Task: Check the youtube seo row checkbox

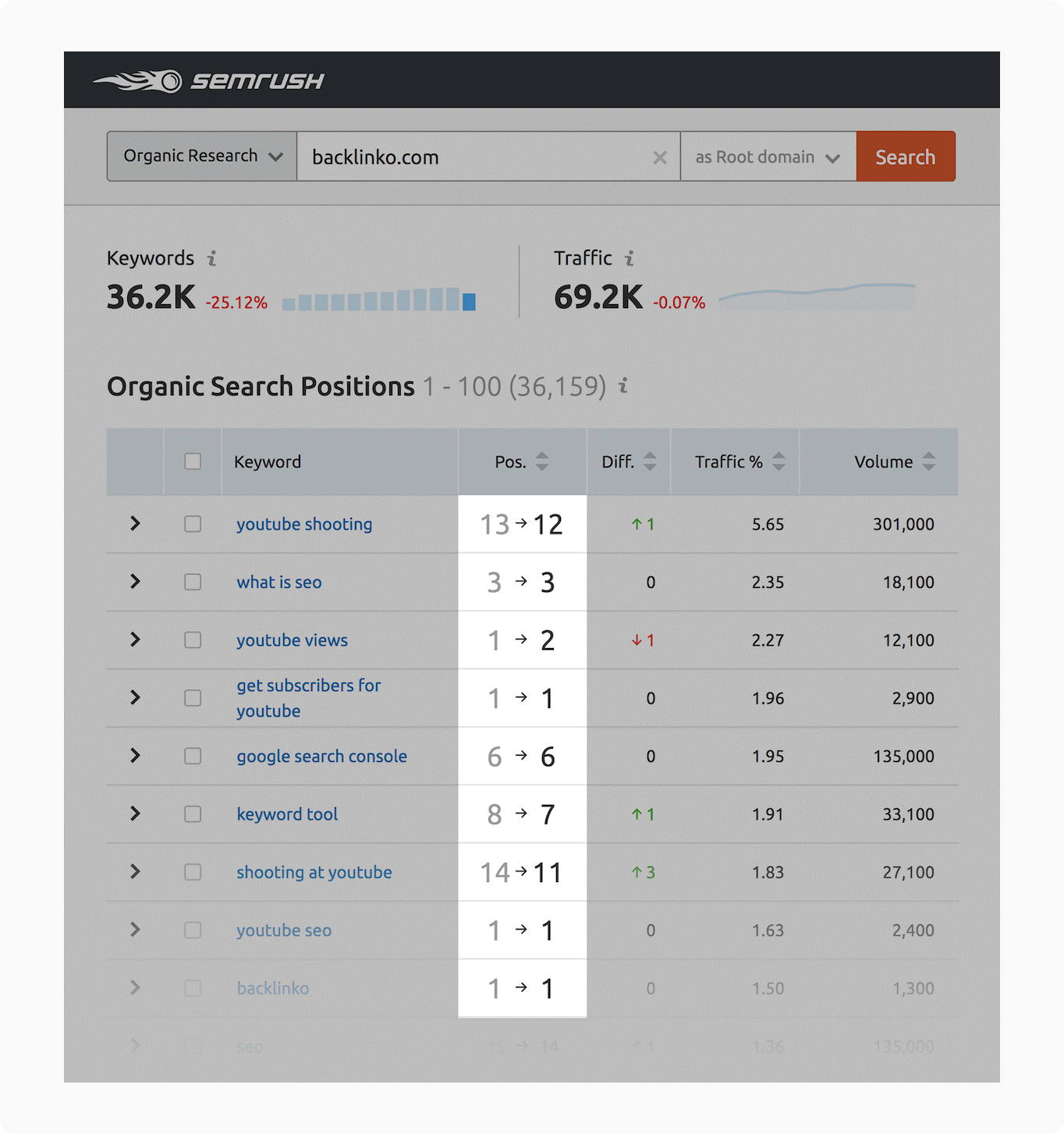Action: (193, 930)
